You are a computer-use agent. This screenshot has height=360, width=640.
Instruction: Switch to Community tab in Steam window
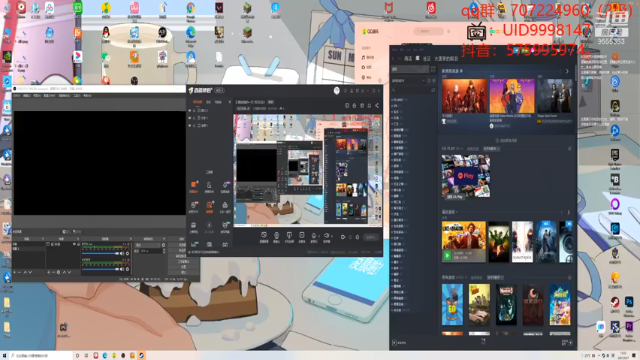tap(427, 59)
